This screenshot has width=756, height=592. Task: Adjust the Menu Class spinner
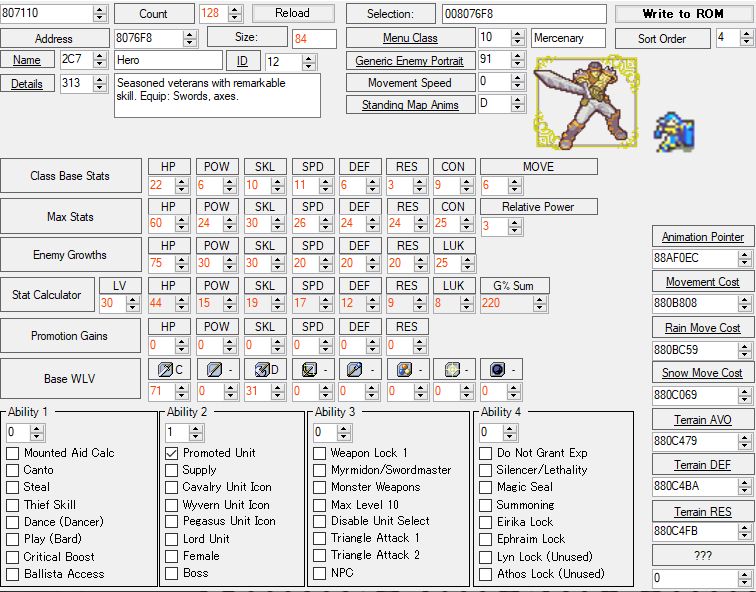(518, 38)
